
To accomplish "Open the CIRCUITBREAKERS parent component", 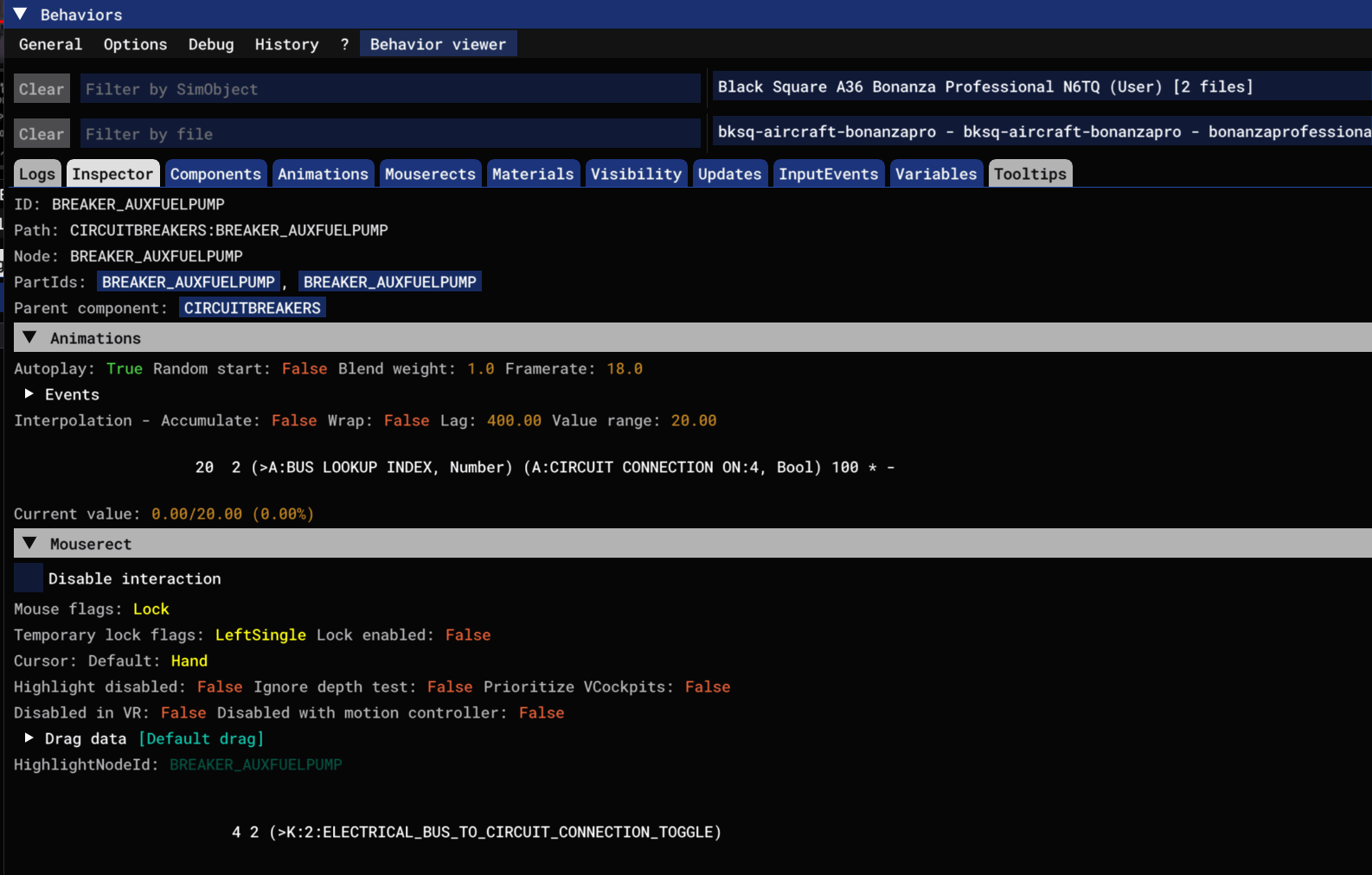I will [252, 308].
